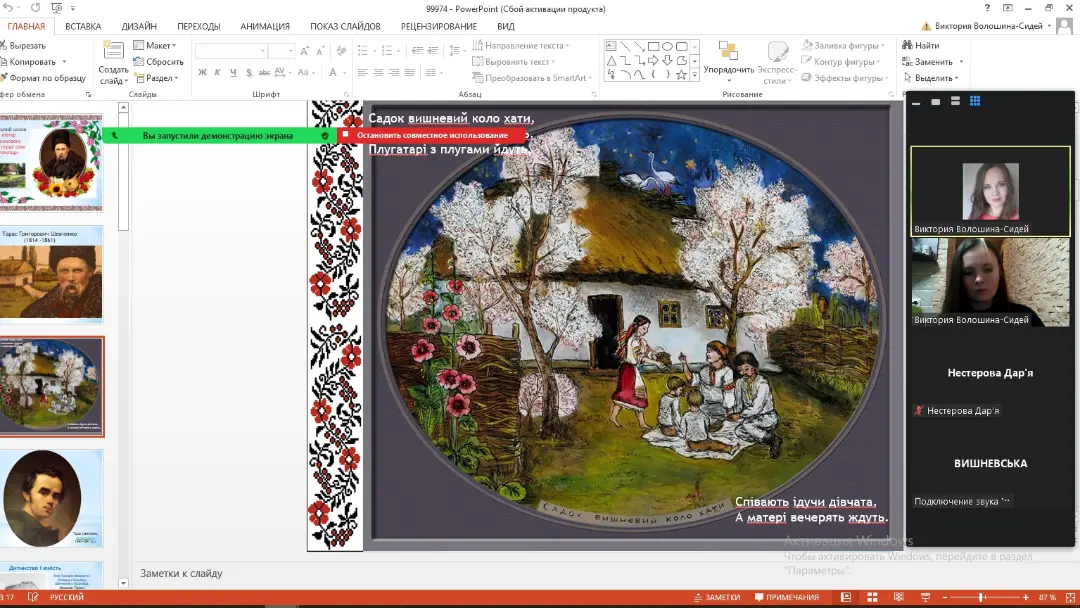Click the Создать слайд (New Slide) icon
Viewport: 1080px width, 608px height.
pos(113,51)
